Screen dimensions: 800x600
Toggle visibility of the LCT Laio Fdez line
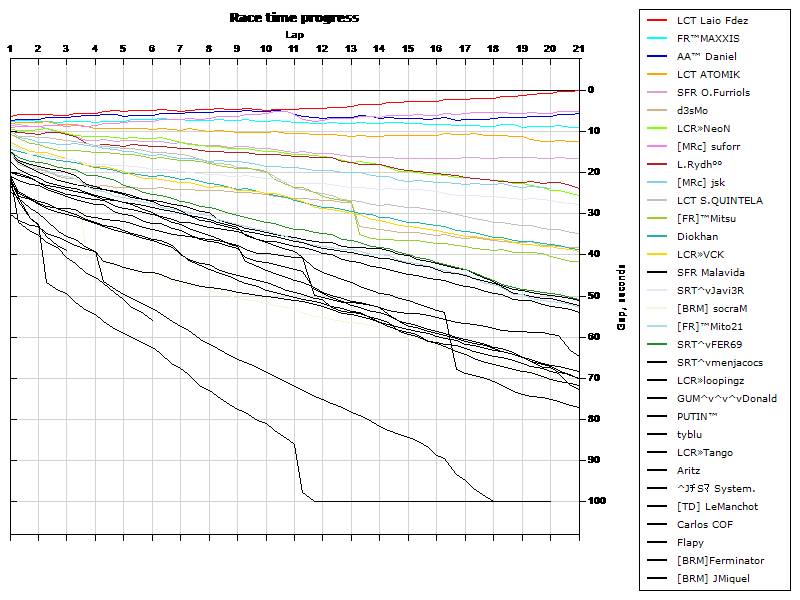click(715, 19)
